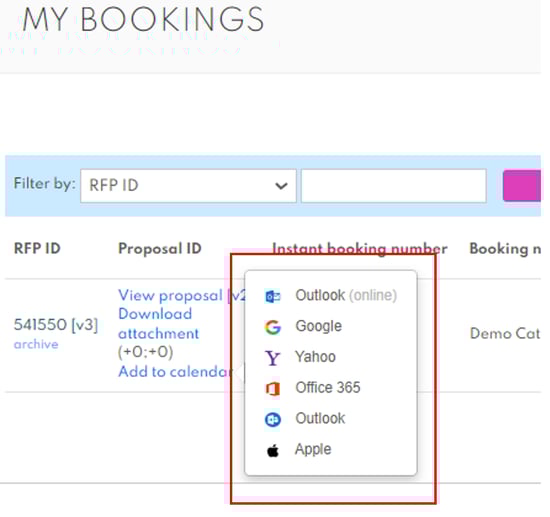
Task: Click the Office 365 icon
Action: [x=273, y=388]
